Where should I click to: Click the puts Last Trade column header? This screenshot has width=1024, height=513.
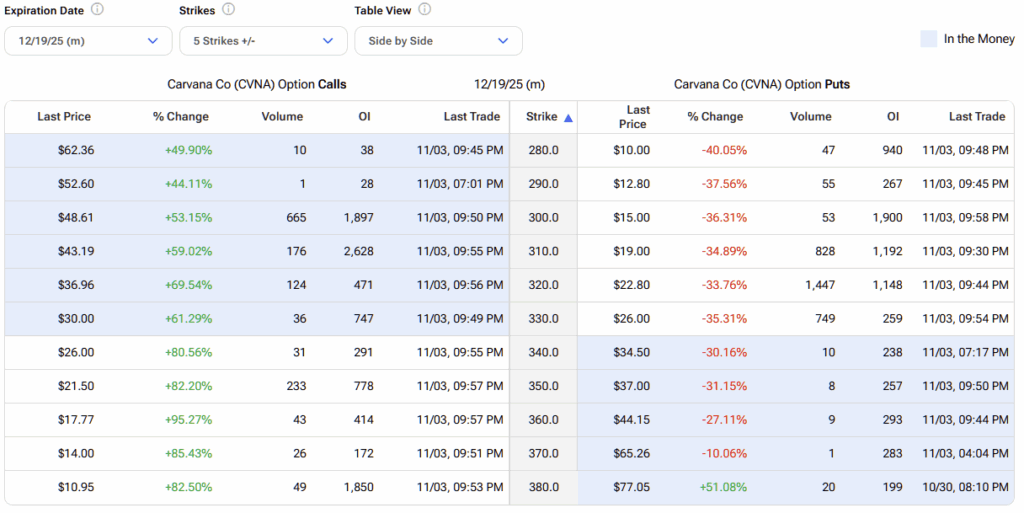976,117
